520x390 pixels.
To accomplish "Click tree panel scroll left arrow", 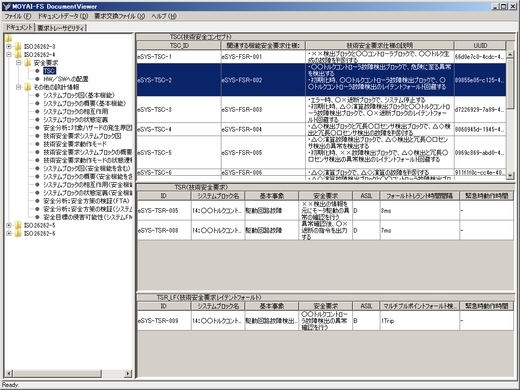I will point(9,373).
